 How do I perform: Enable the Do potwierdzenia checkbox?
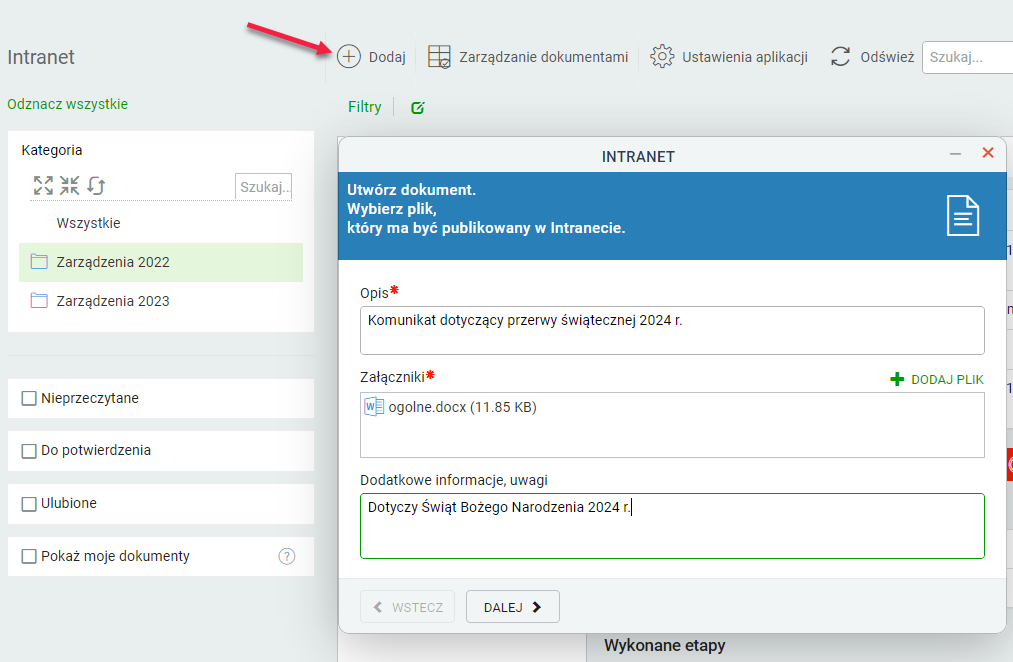(x=29, y=451)
